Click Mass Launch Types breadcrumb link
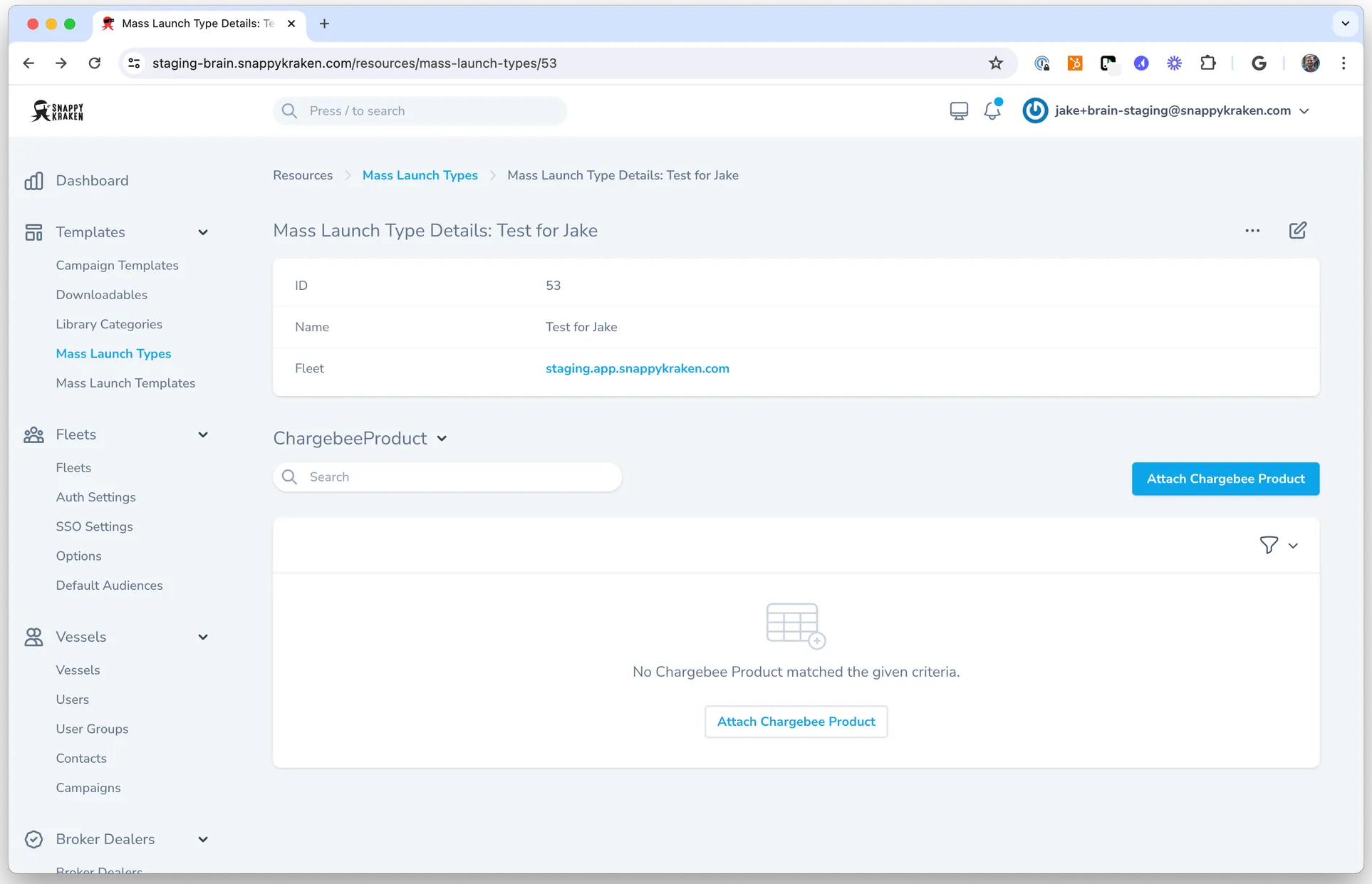Image resolution: width=1372 pixels, height=884 pixels. tap(420, 175)
